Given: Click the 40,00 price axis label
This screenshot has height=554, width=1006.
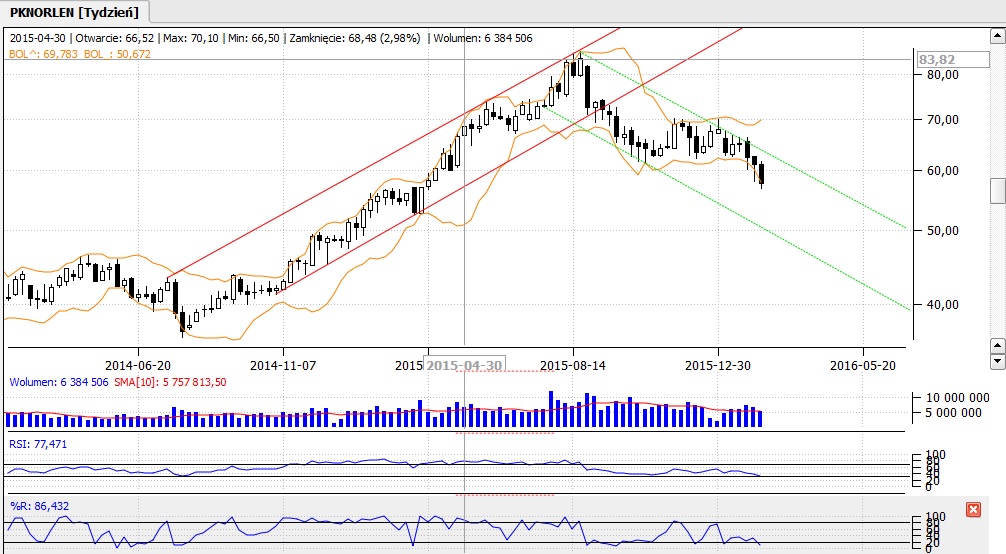Looking at the screenshot, I should [943, 304].
